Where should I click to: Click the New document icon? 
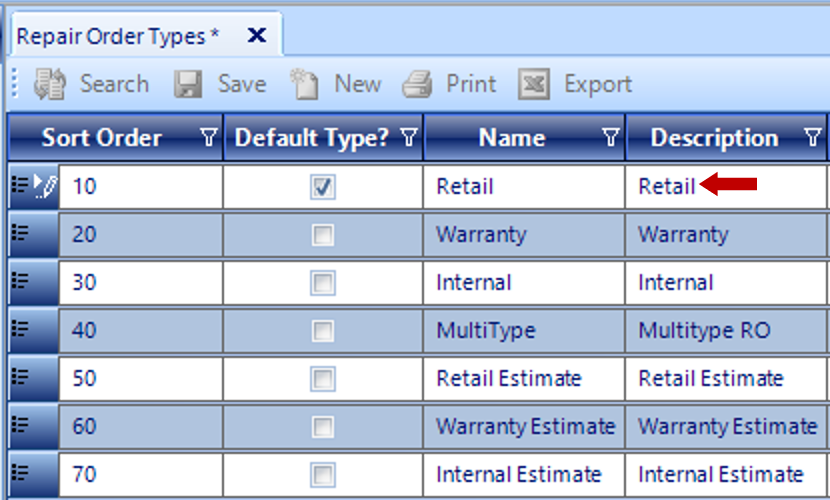(x=304, y=85)
